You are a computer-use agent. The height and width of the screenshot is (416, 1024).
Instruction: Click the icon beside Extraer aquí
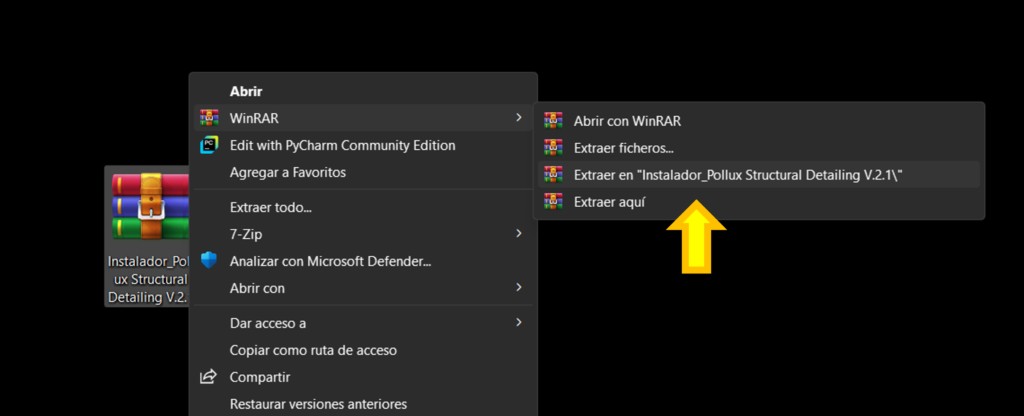[552, 202]
